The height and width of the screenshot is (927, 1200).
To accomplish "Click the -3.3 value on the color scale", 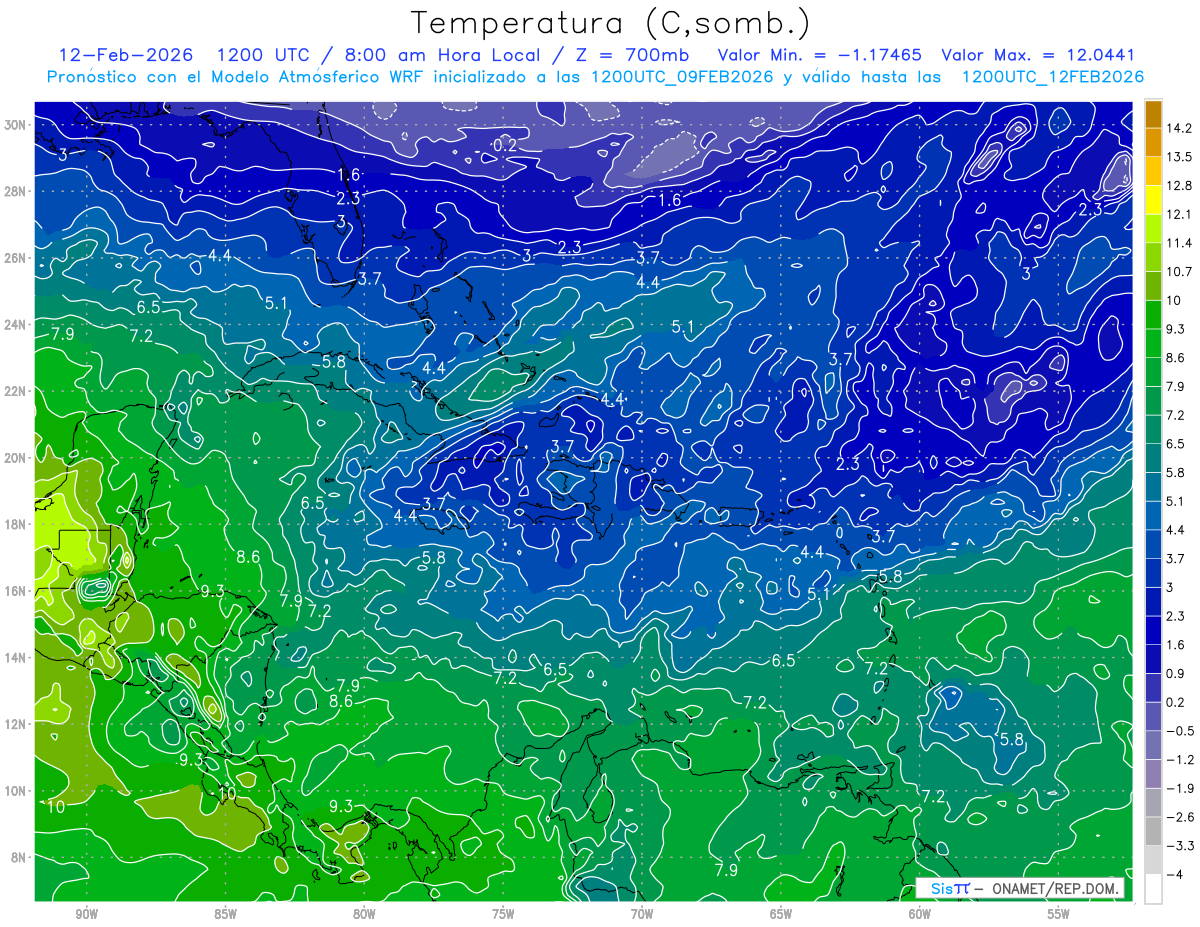I will (x=1181, y=846).
